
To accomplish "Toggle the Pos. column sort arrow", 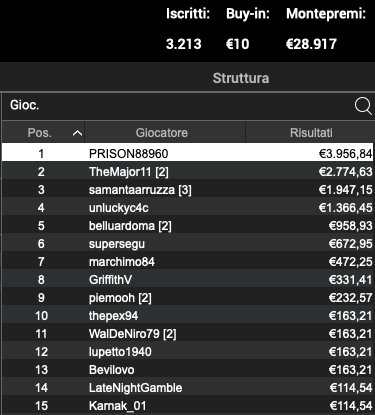I will [77, 133].
